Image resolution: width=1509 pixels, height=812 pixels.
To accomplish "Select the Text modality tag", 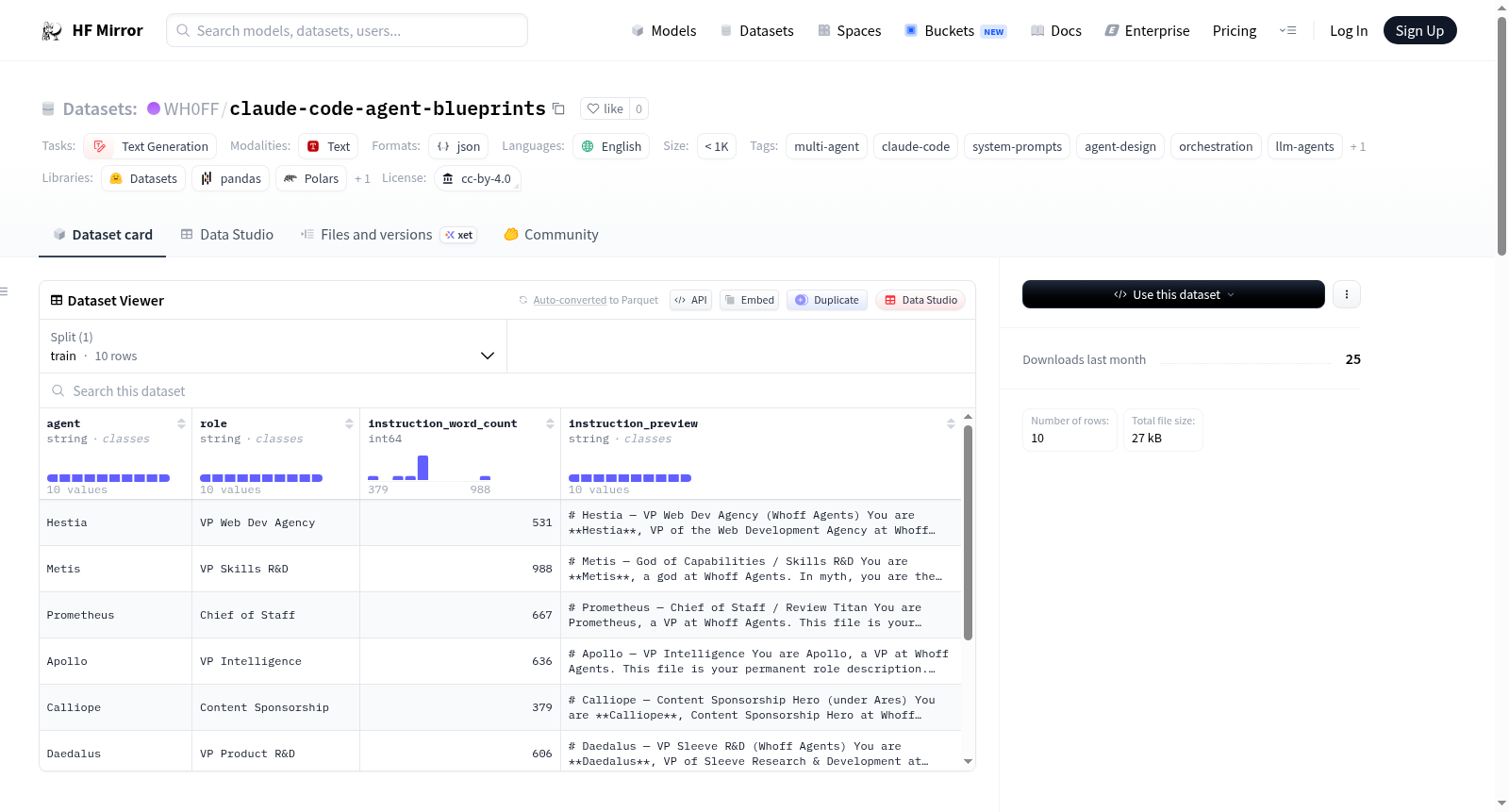I will pos(328,146).
